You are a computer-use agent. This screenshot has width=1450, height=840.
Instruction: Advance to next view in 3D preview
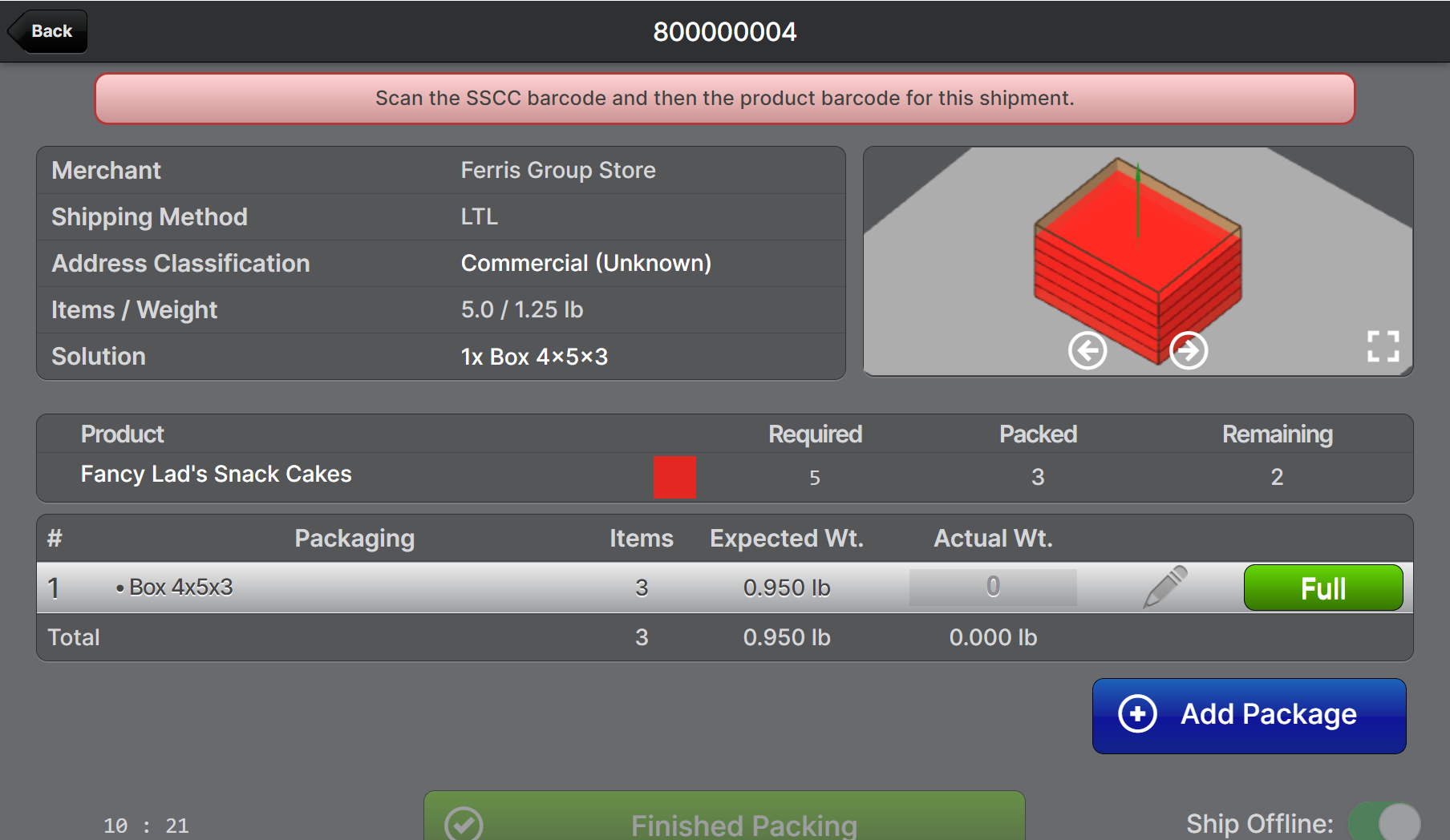[x=1188, y=350]
